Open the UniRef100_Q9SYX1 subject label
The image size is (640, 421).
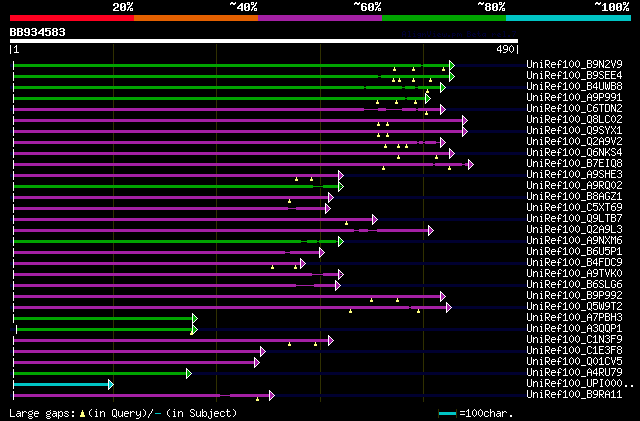(x=574, y=131)
